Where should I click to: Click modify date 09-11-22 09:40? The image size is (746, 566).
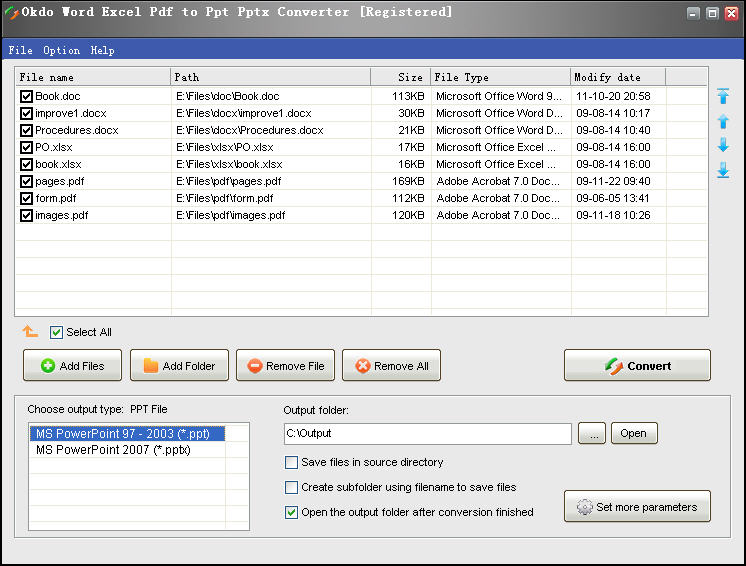coord(613,182)
